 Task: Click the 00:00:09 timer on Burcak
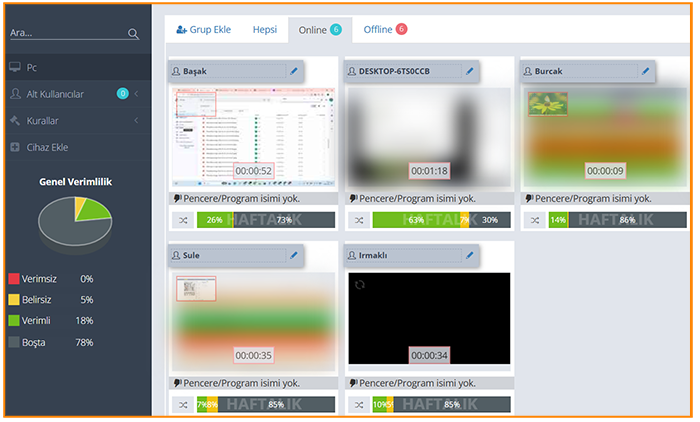click(605, 171)
